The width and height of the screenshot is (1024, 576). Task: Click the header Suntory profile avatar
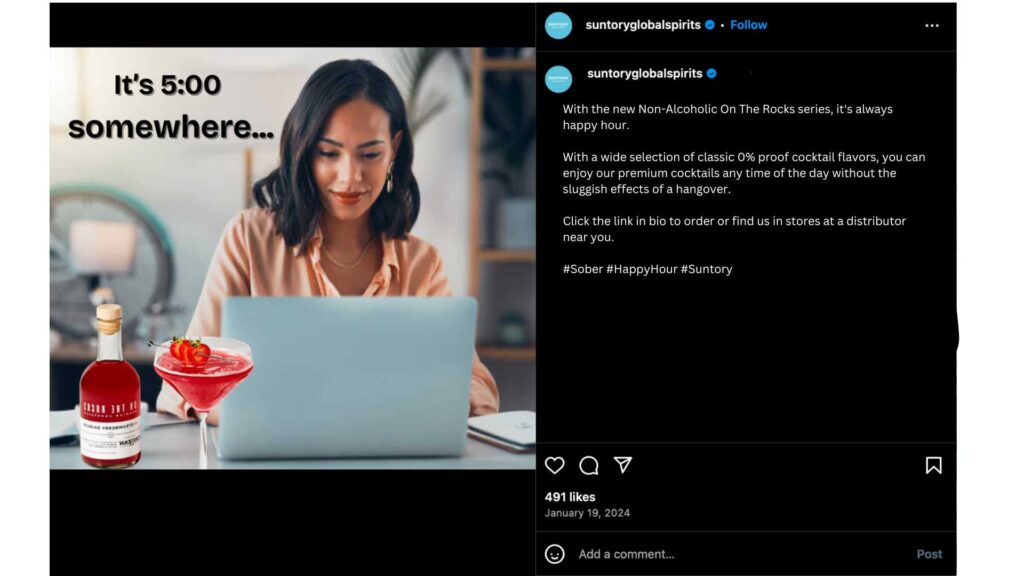pos(558,25)
